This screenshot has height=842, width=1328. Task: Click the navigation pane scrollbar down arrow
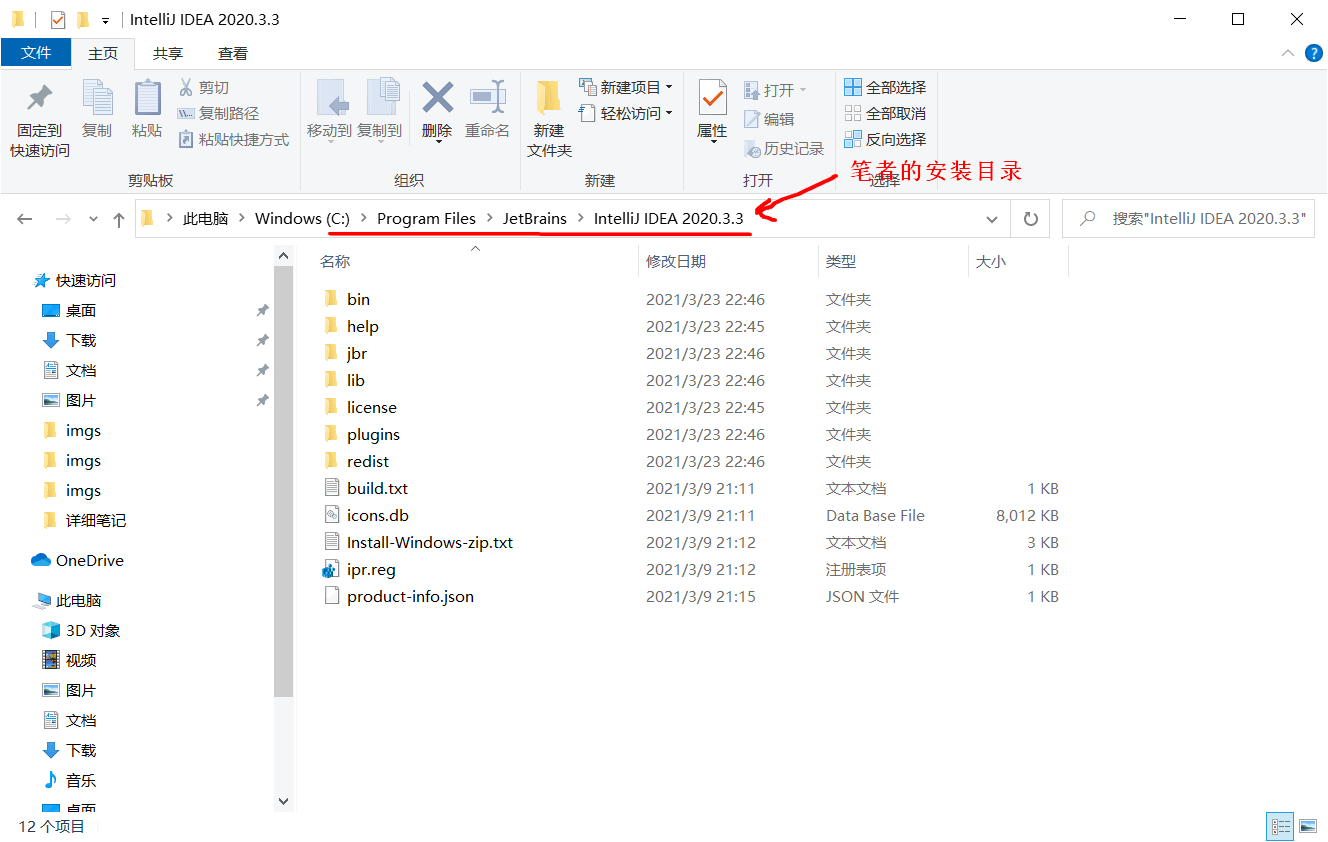coord(283,801)
